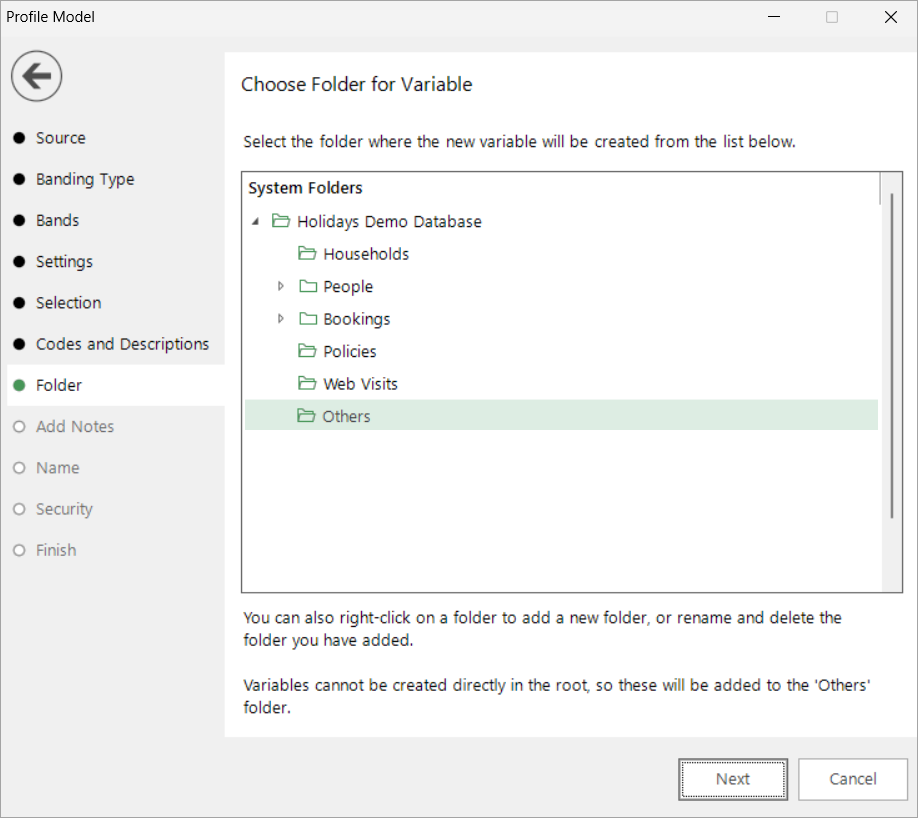Screen dimensions: 918x818
Task: Click the Households folder icon
Action: click(307, 254)
